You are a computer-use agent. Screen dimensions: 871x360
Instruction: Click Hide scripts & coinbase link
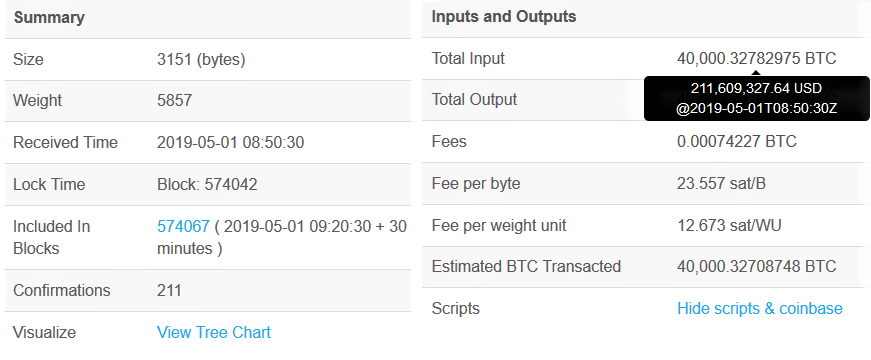click(x=759, y=308)
